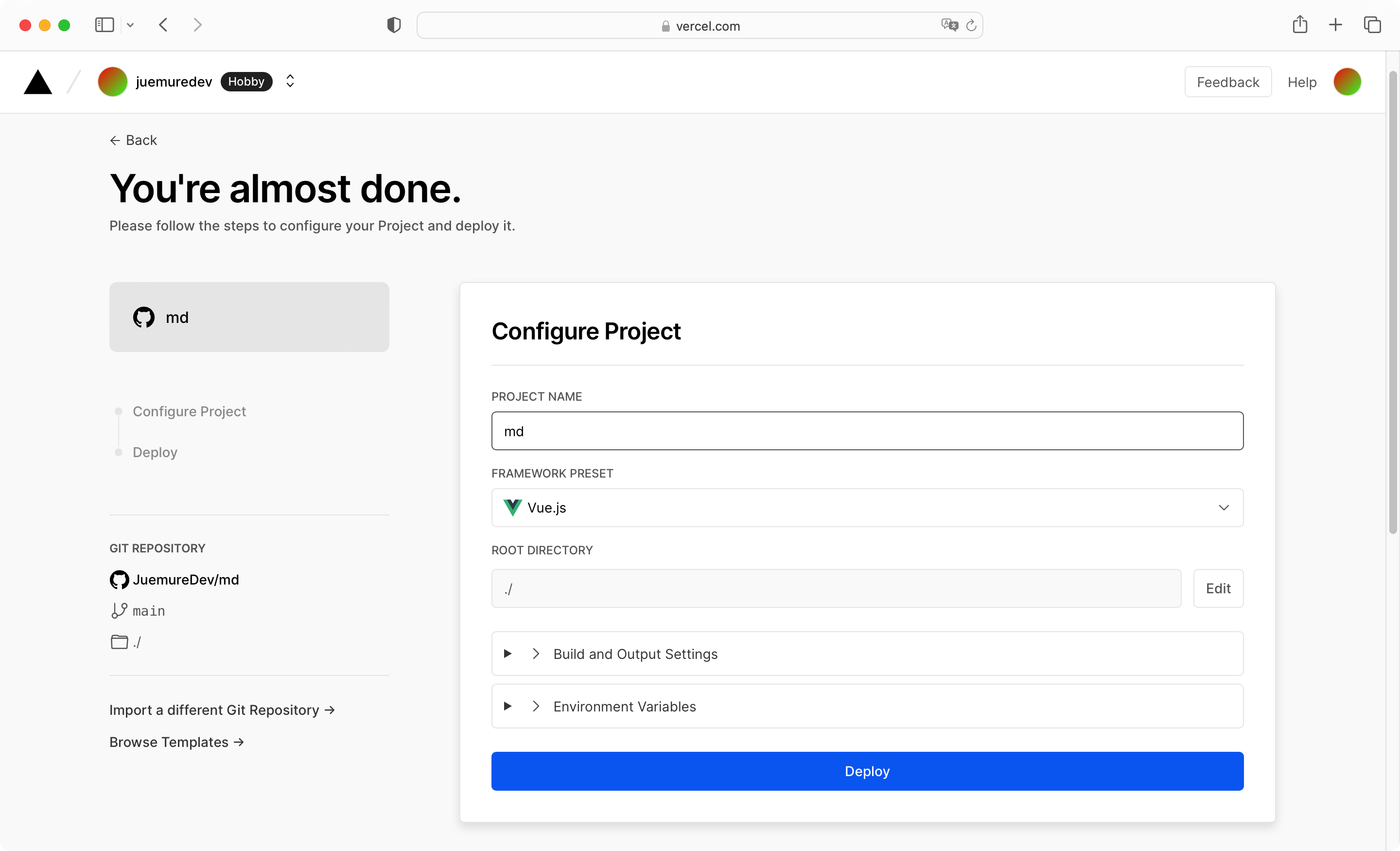This screenshot has height=851, width=1400.
Task: Expand the Environment Variables section
Action: click(x=625, y=706)
